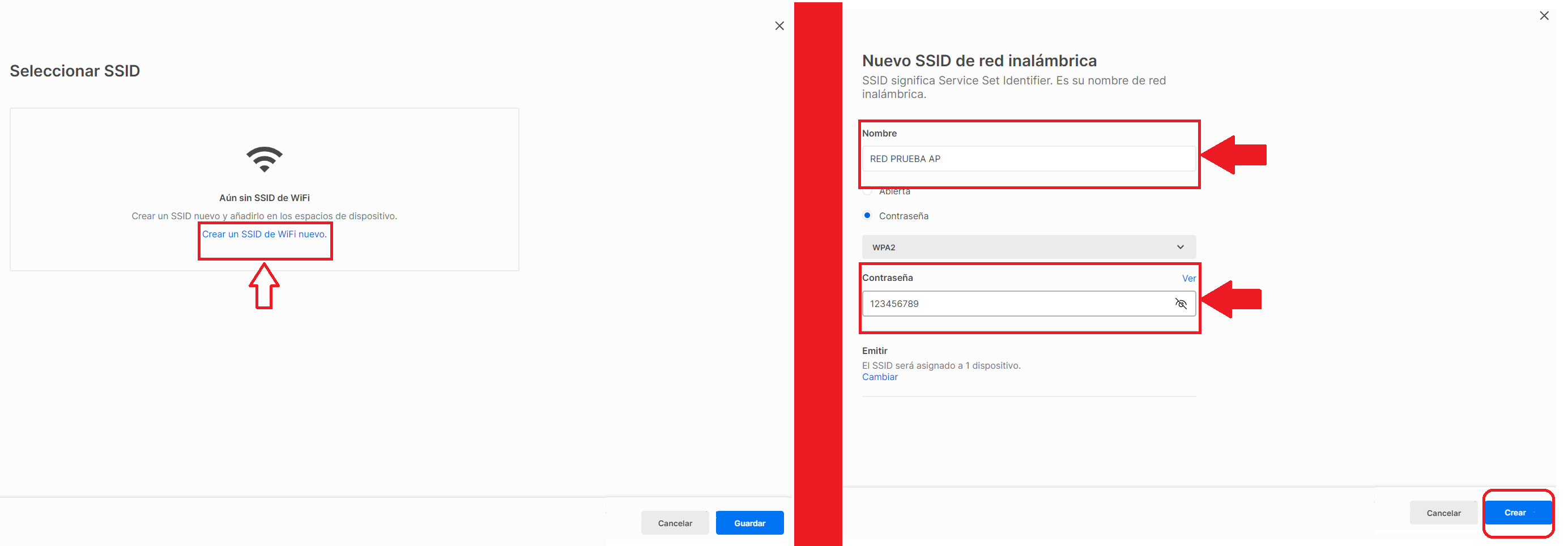Image resolution: width=1568 pixels, height=546 pixels.
Task: Focus the Nombre field containing RED PRUEBA AP
Action: coord(1028,159)
